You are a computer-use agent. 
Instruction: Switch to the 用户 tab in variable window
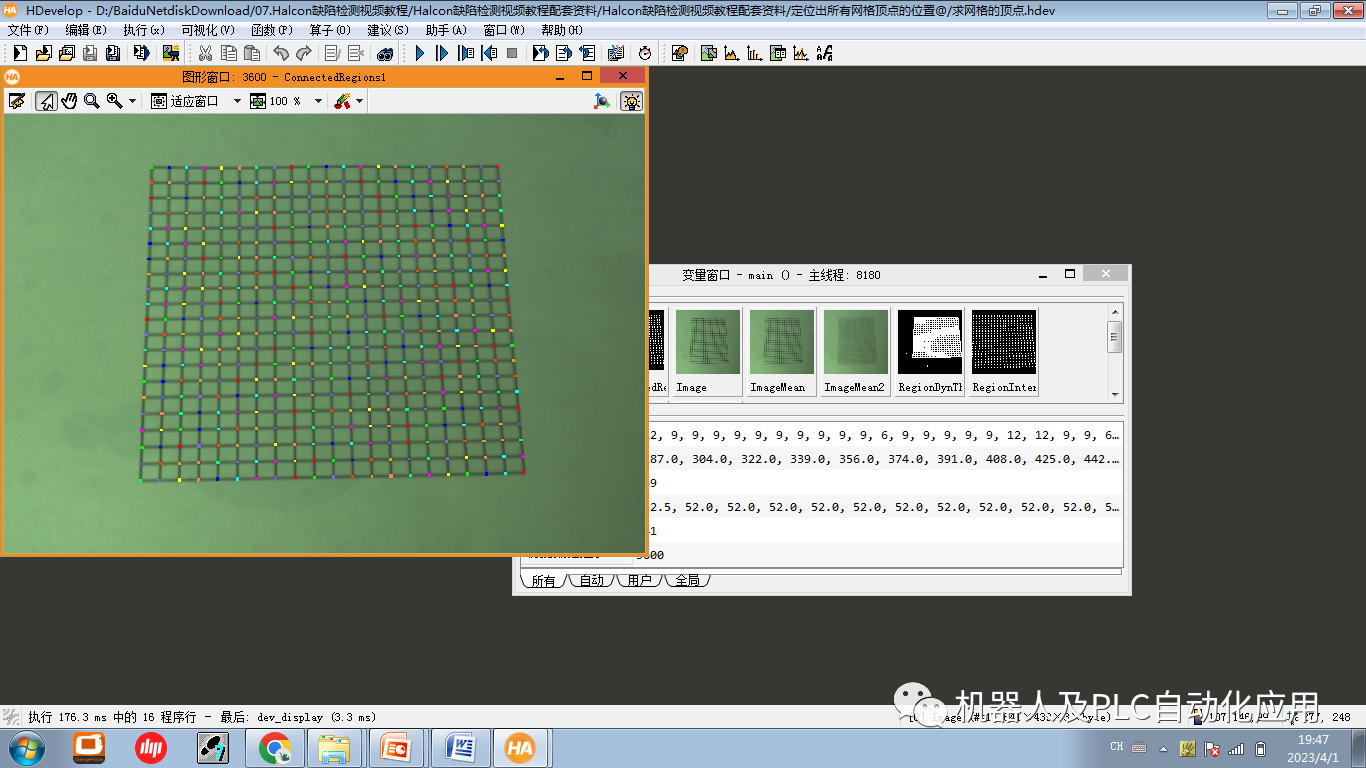[639, 580]
